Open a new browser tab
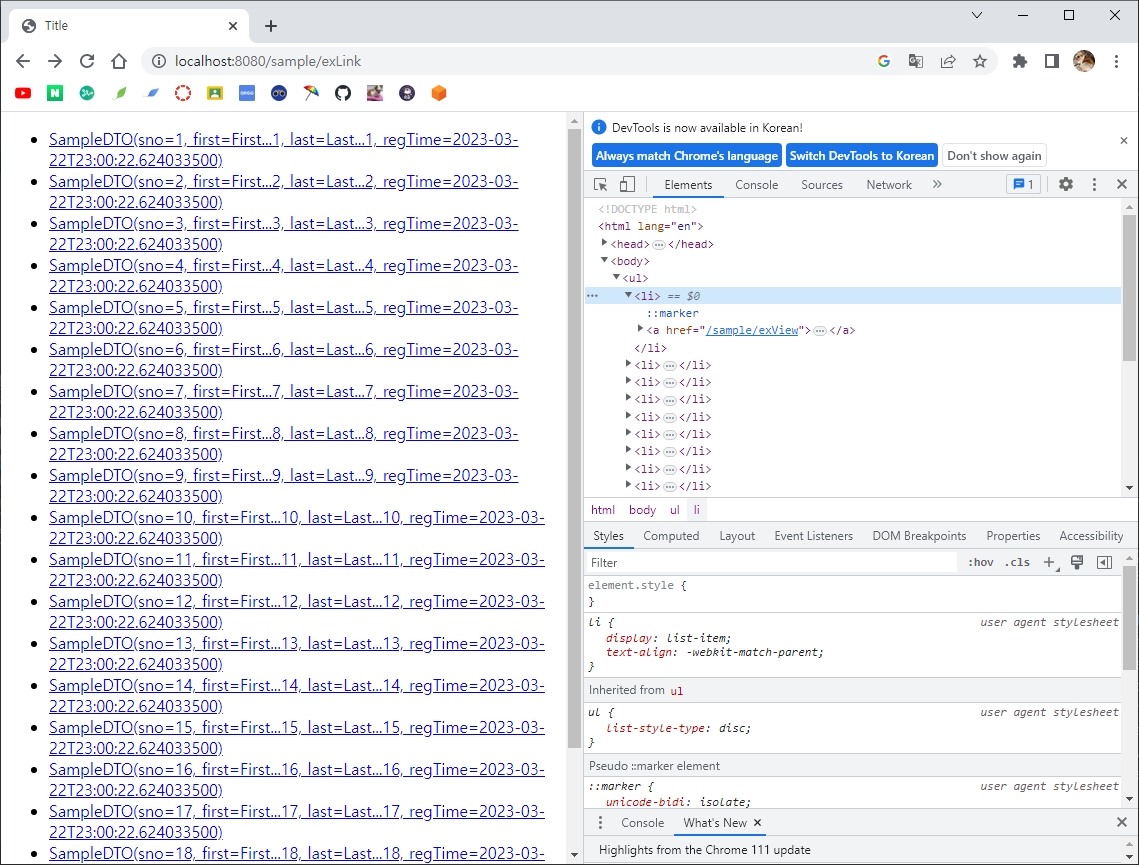Screen dimensions: 1139x865 (271, 26)
